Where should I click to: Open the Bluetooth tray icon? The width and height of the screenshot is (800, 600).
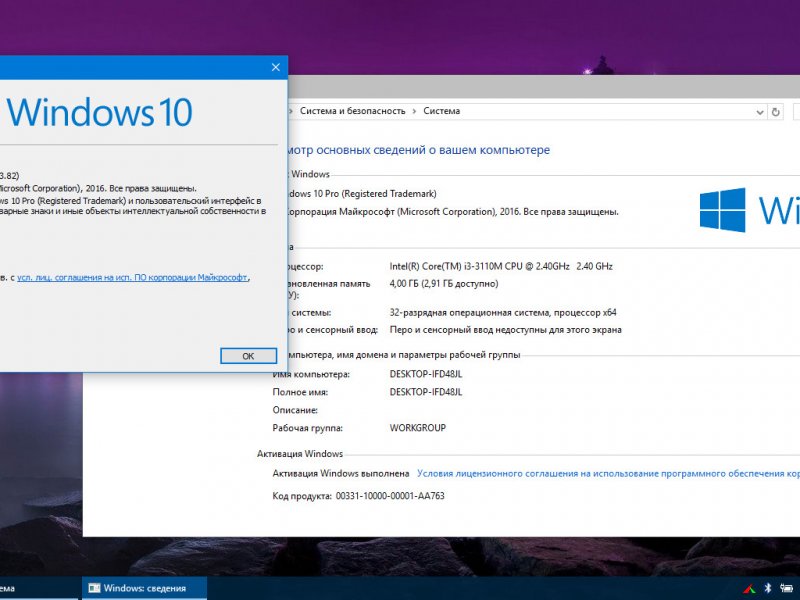767,588
